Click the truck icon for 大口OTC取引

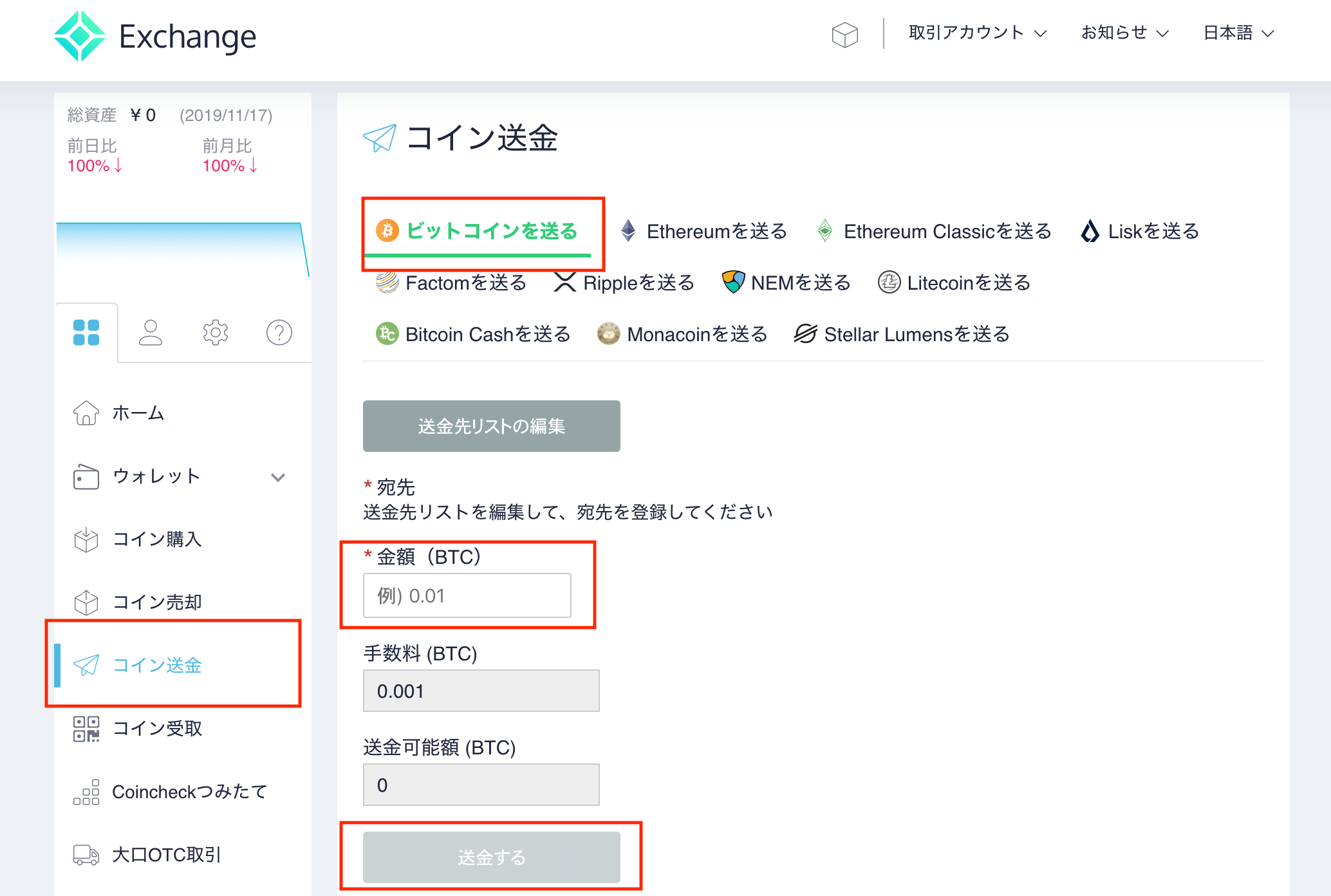[x=86, y=855]
